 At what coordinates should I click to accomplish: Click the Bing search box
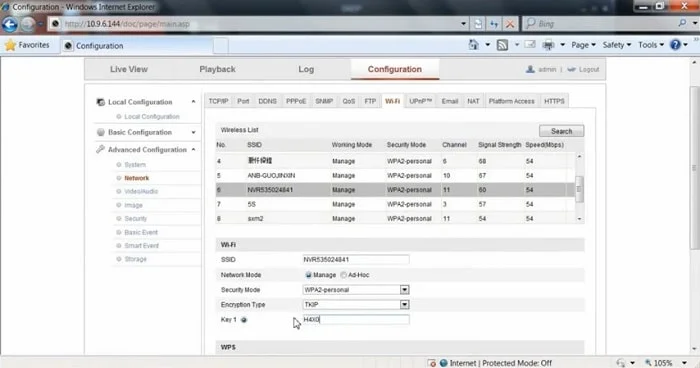pyautogui.click(x=600, y=24)
